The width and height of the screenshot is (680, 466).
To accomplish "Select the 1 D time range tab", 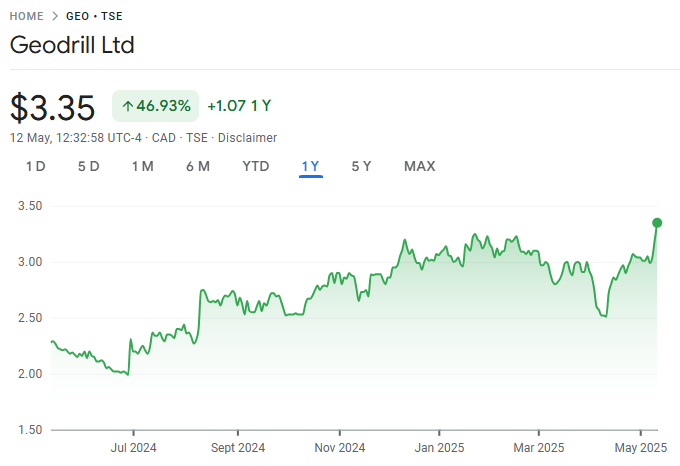I will pos(36,166).
